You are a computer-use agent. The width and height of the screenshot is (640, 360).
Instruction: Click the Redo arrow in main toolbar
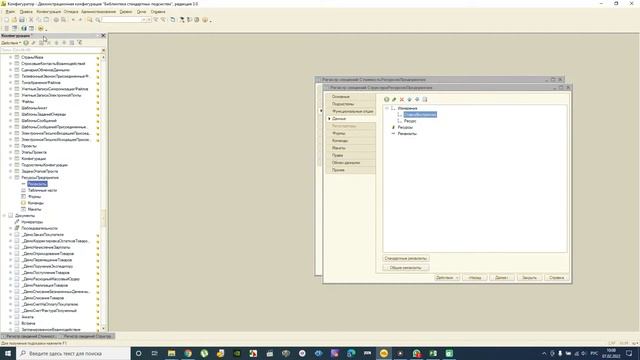80,20
